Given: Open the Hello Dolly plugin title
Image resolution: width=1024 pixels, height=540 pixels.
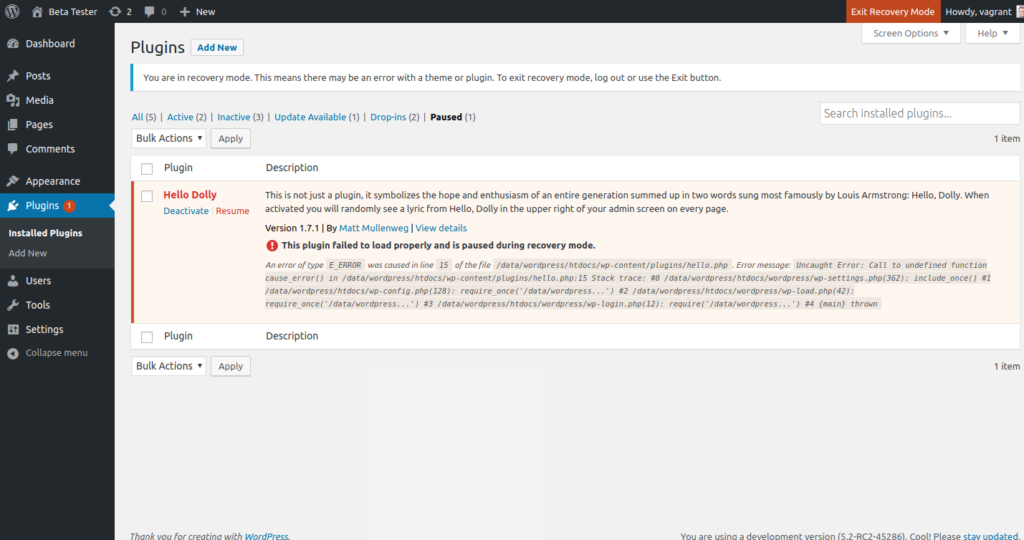Looking at the screenshot, I should pyautogui.click(x=190, y=195).
